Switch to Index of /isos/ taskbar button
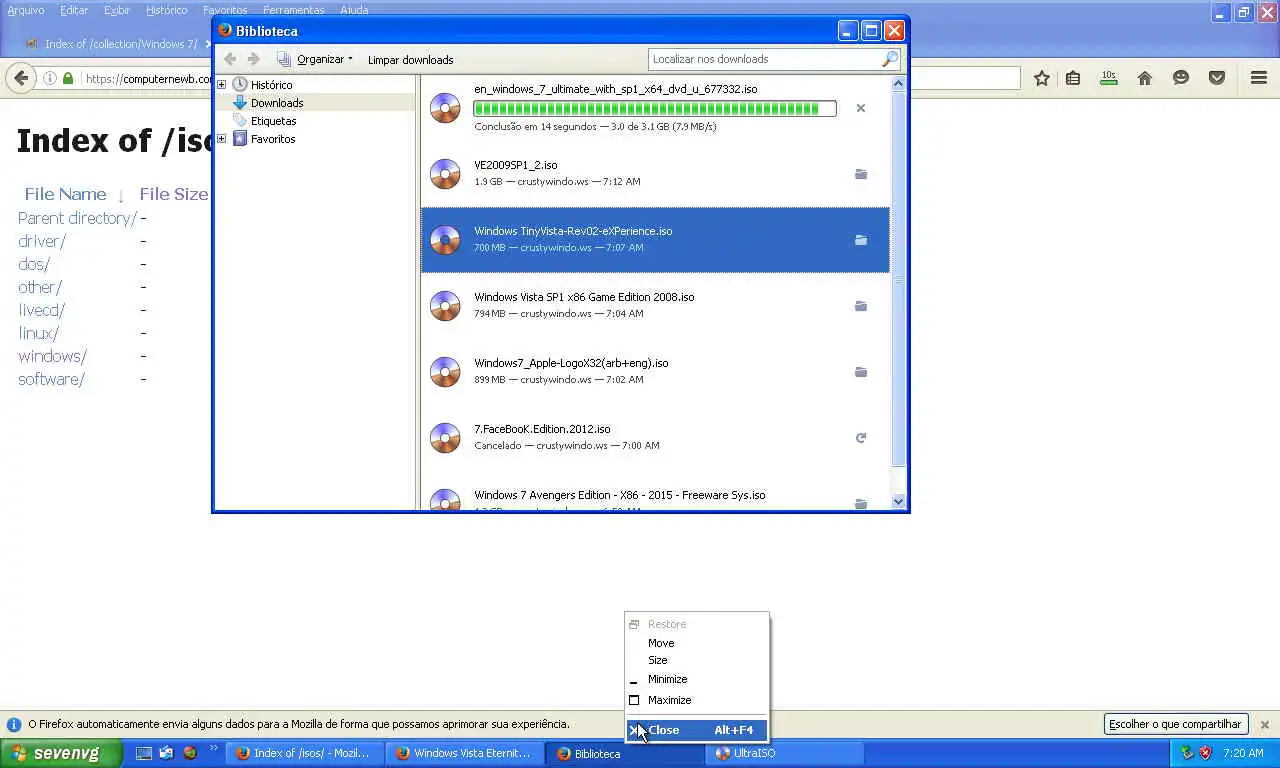This screenshot has width=1280, height=768. tap(305, 753)
